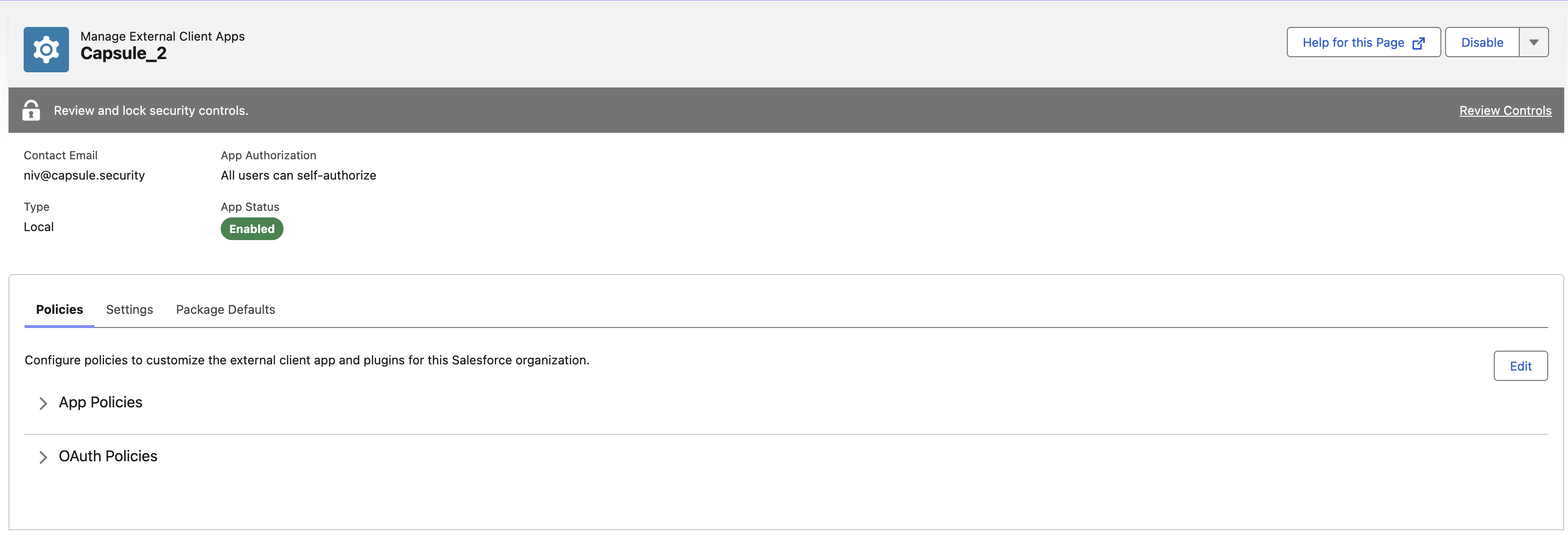This screenshot has height=535, width=1568.
Task: Click external link icon in Help button
Action: 1418,43
